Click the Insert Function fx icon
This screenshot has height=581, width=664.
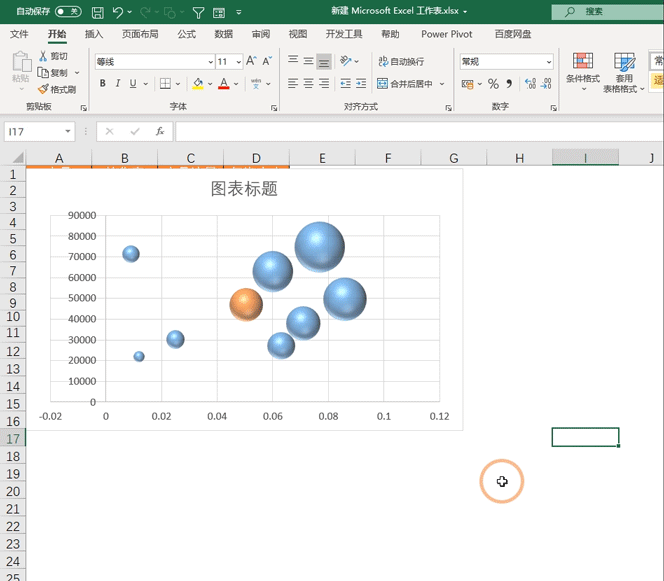[x=159, y=131]
